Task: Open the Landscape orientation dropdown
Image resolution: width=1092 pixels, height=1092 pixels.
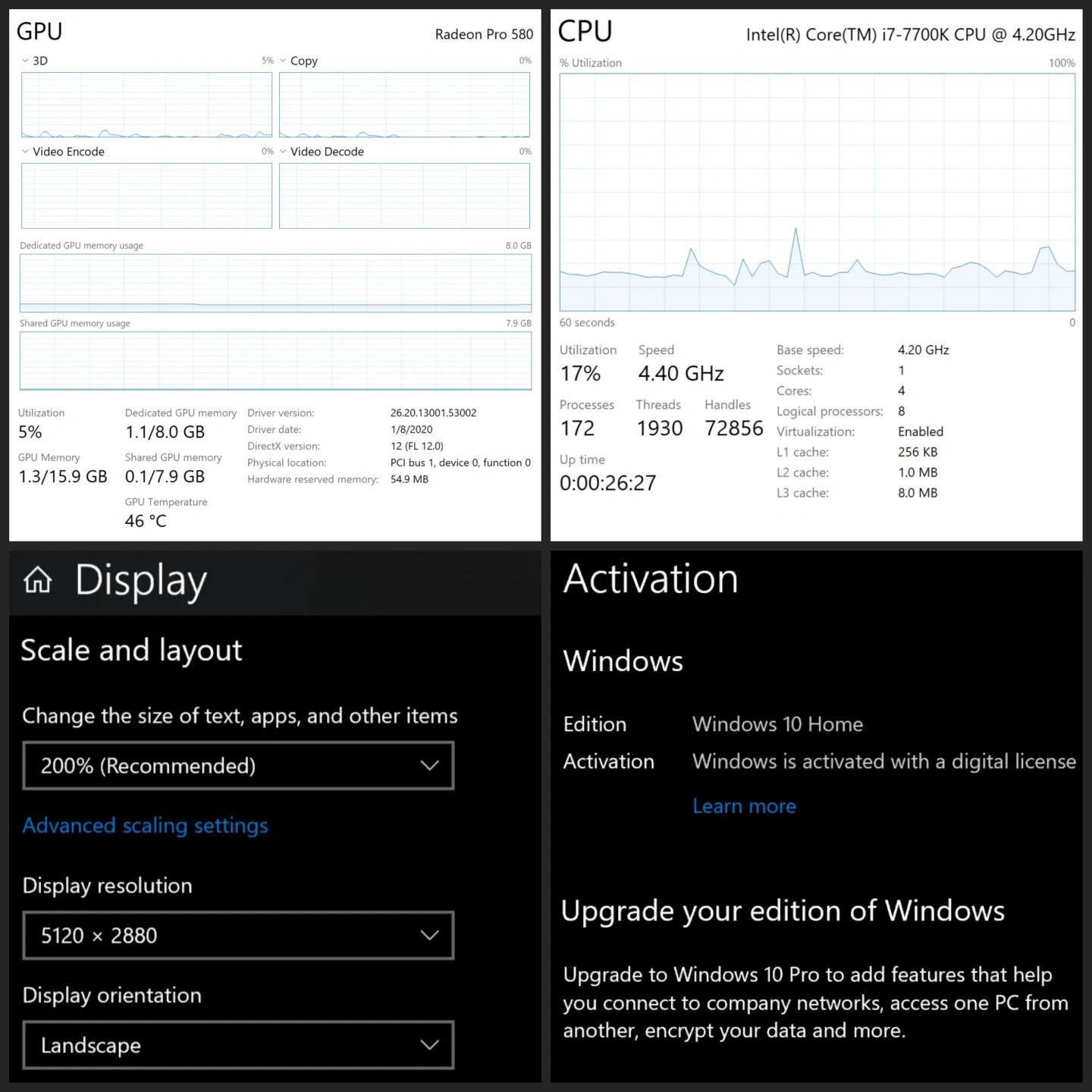Action: pos(238,1045)
